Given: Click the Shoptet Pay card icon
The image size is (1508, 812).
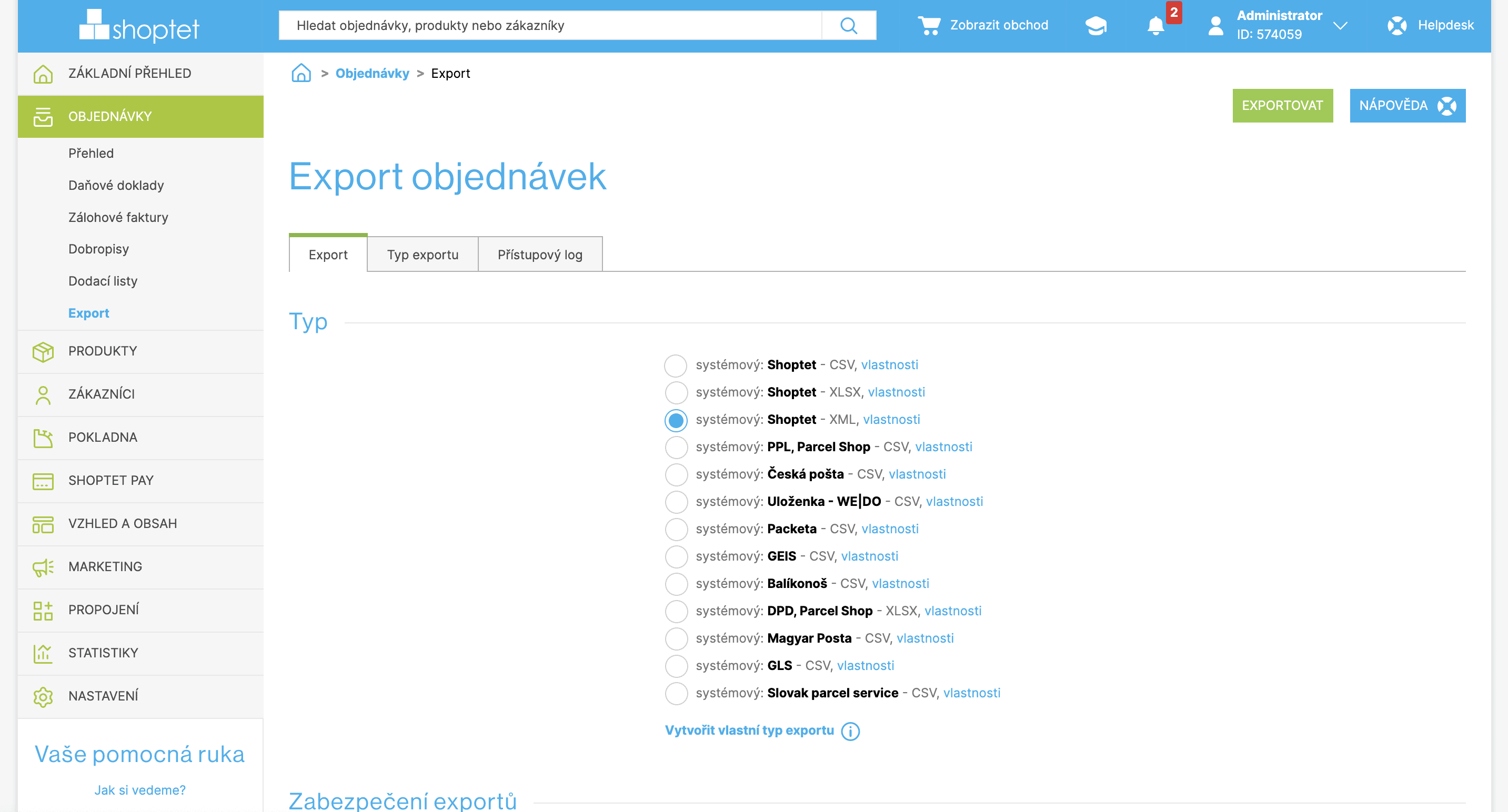Looking at the screenshot, I should click(x=43, y=481).
